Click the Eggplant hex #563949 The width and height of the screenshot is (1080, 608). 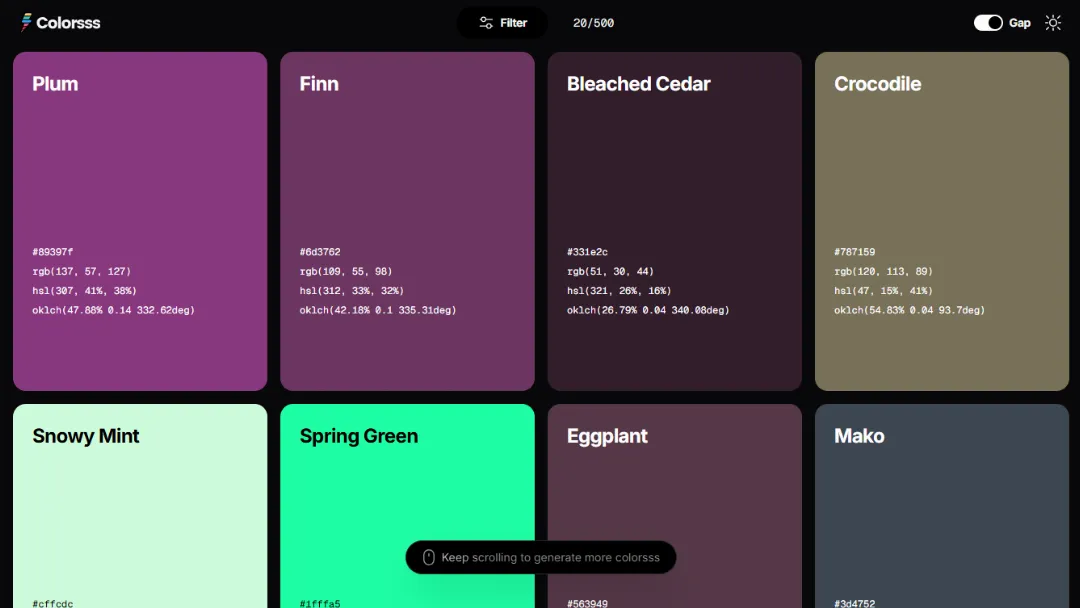click(587, 603)
